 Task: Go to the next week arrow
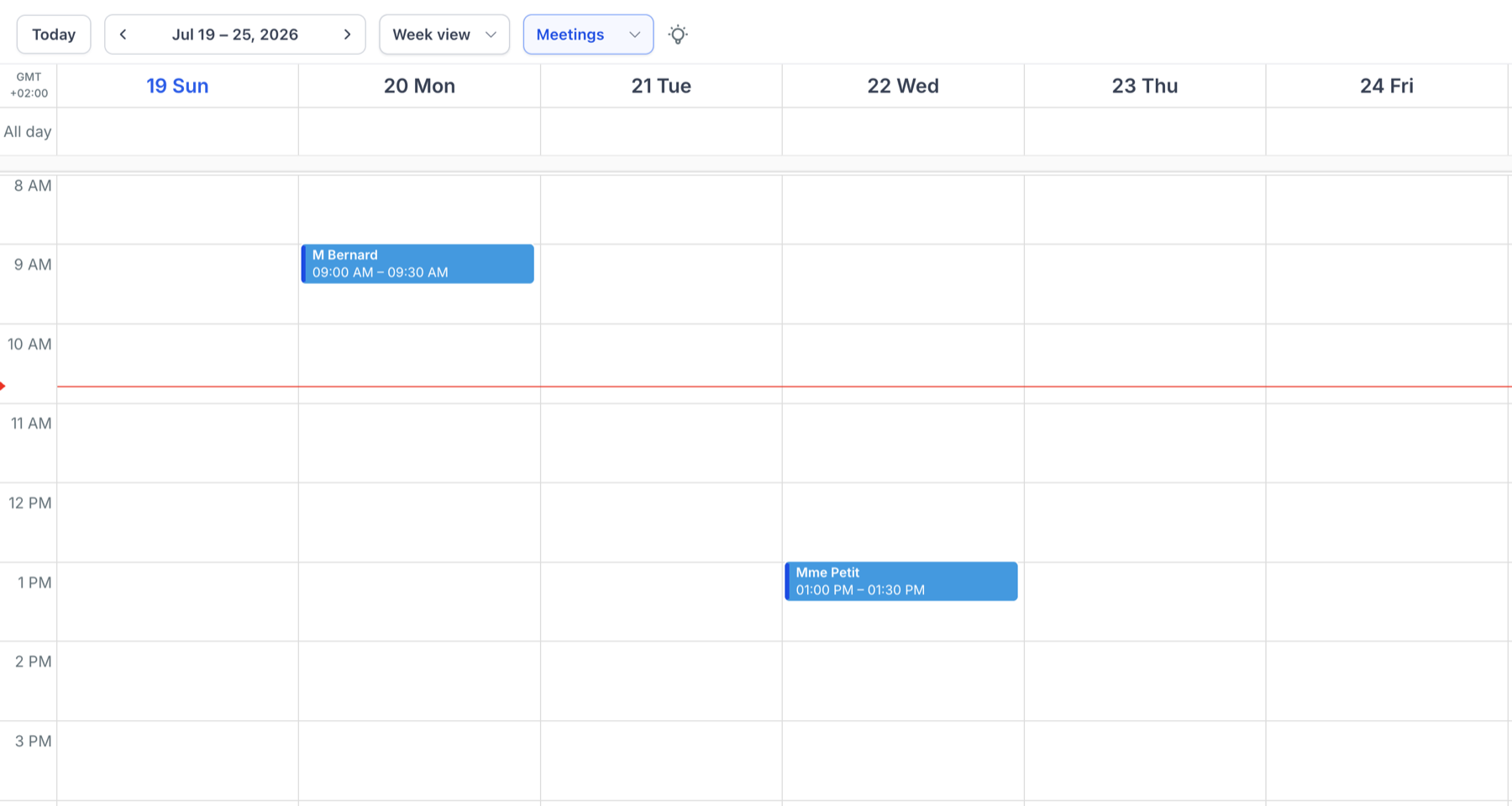coord(347,34)
